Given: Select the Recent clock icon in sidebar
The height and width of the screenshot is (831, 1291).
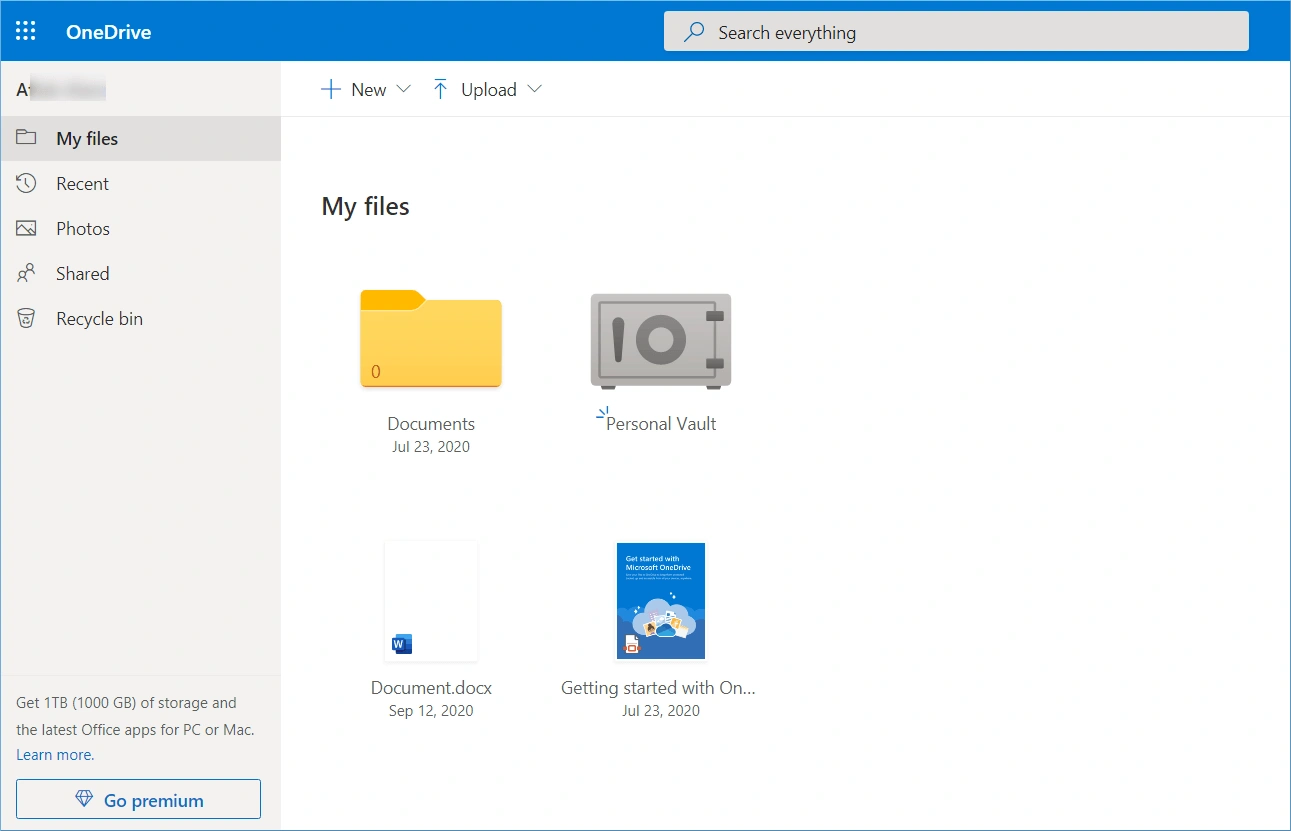Looking at the screenshot, I should click(x=25, y=183).
